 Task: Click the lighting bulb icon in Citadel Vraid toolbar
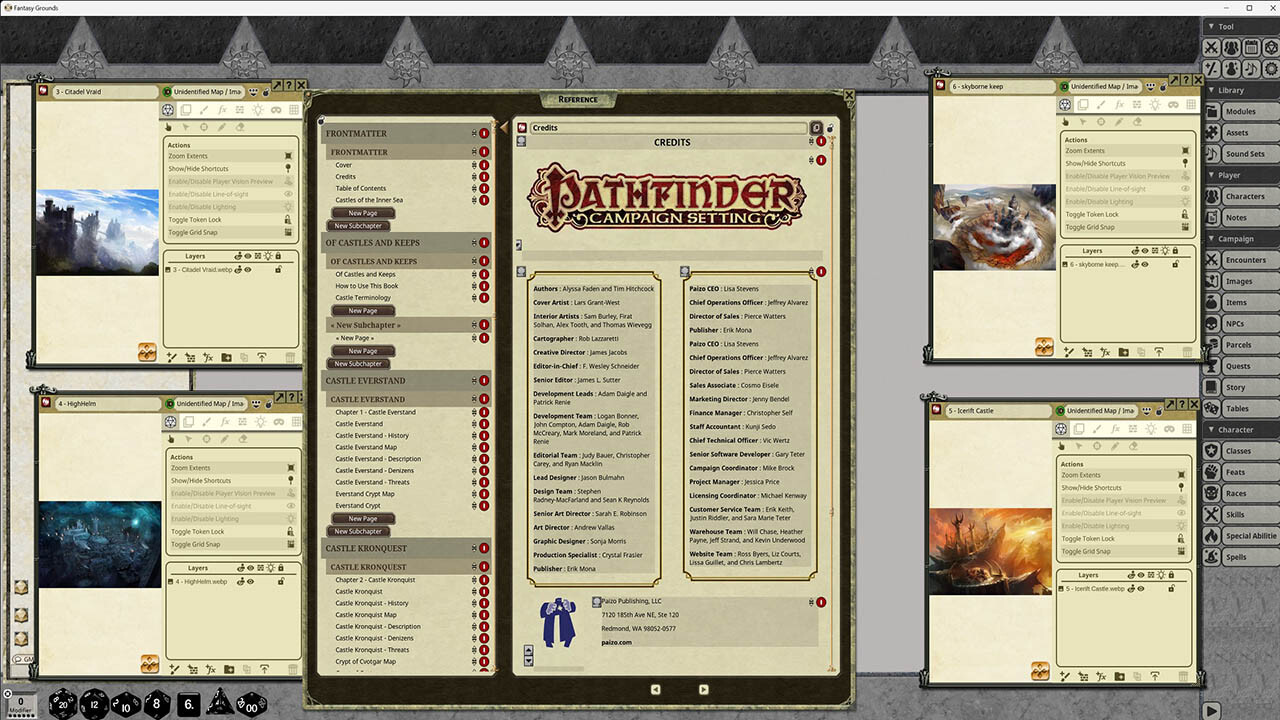pyautogui.click(x=258, y=109)
